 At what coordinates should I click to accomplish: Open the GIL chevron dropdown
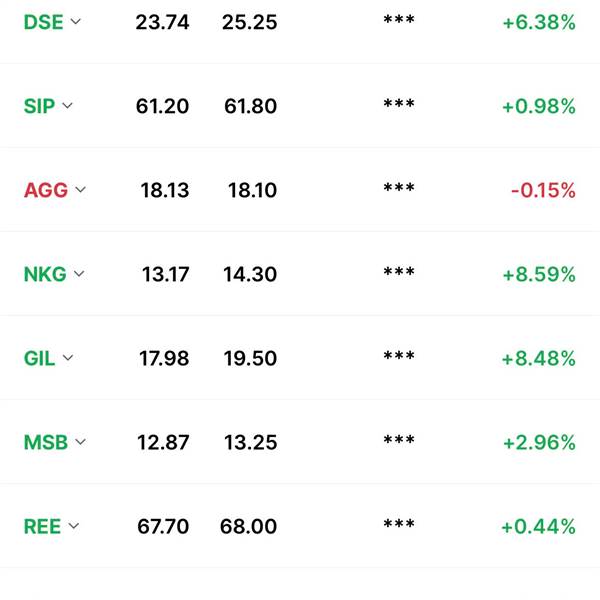click(x=68, y=357)
